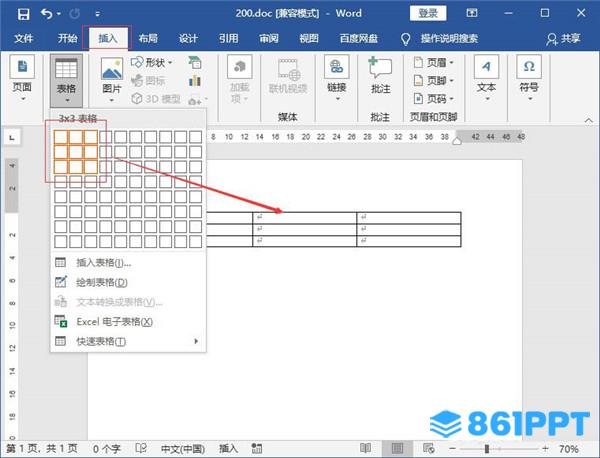Open the 页面 pages dropdown
Viewport: 600px width, 458px height.
(x=22, y=79)
